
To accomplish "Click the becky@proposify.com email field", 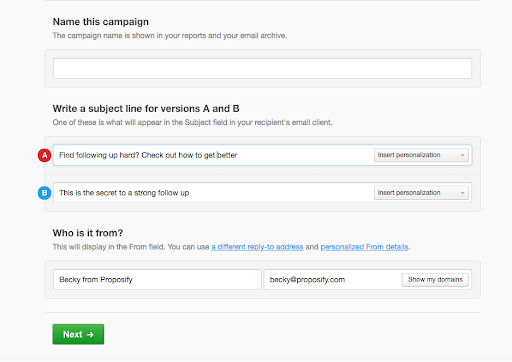I will pyautogui.click(x=332, y=279).
